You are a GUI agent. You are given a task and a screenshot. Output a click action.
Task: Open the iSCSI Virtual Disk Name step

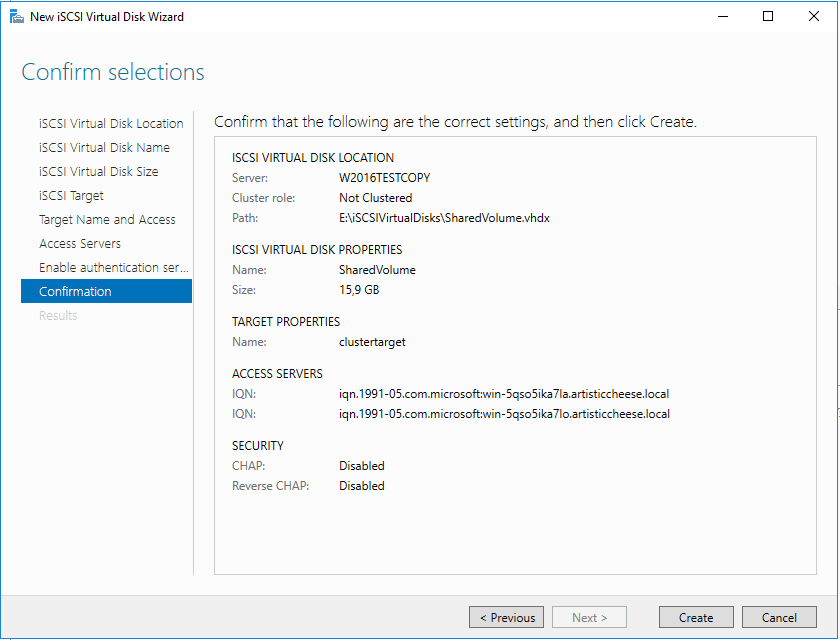click(104, 148)
